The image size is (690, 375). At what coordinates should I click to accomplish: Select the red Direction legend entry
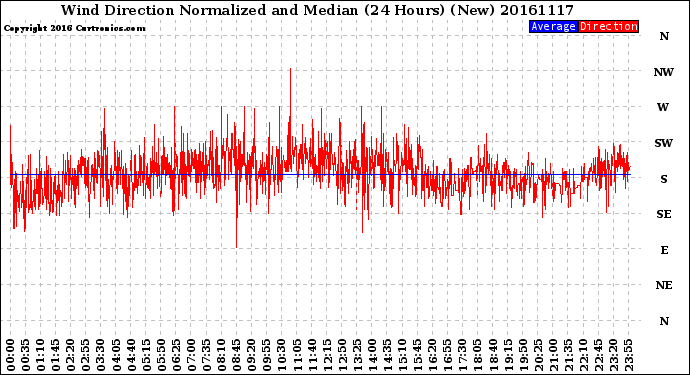(608, 26)
